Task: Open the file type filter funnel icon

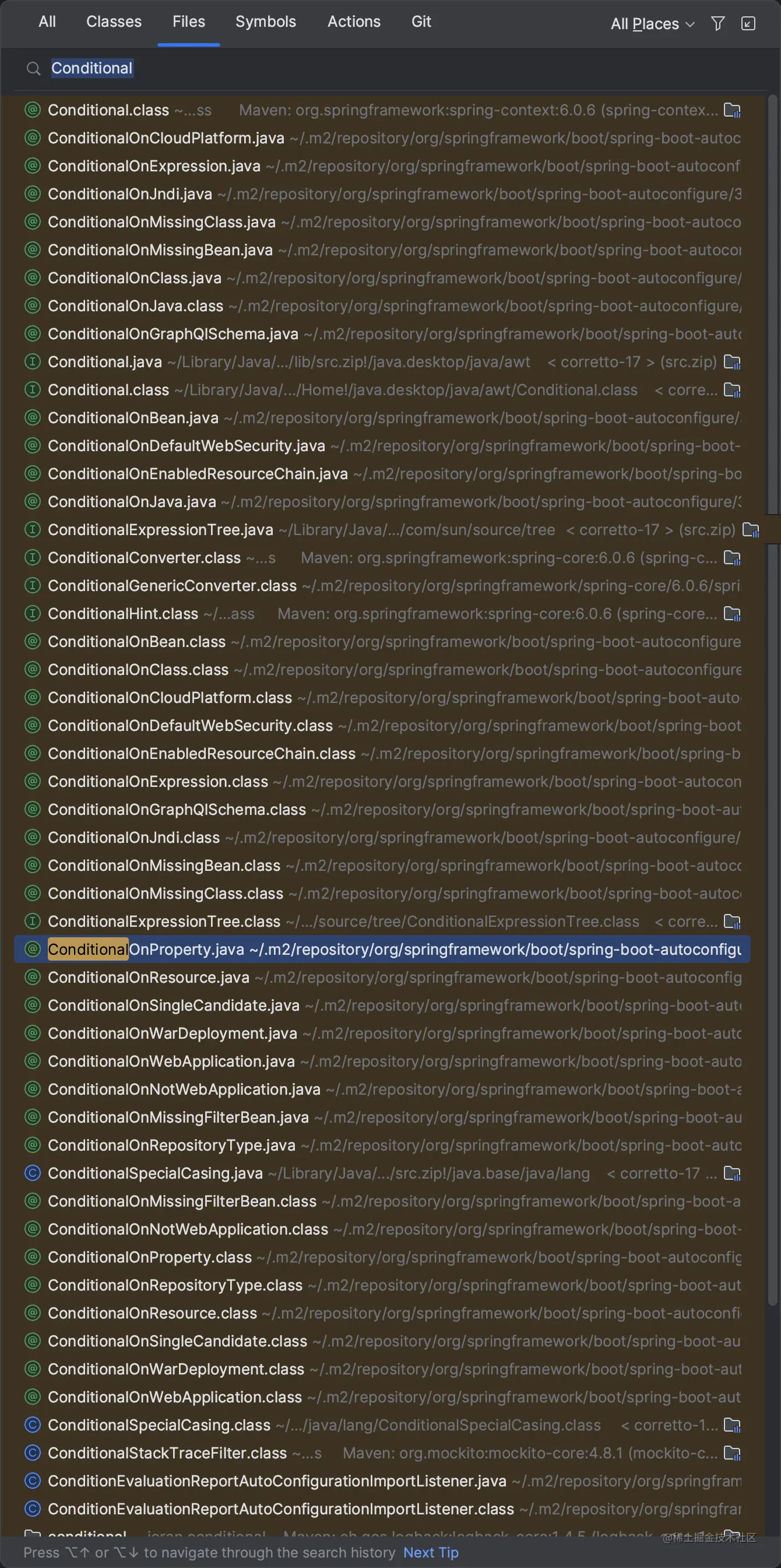Action: (x=717, y=24)
